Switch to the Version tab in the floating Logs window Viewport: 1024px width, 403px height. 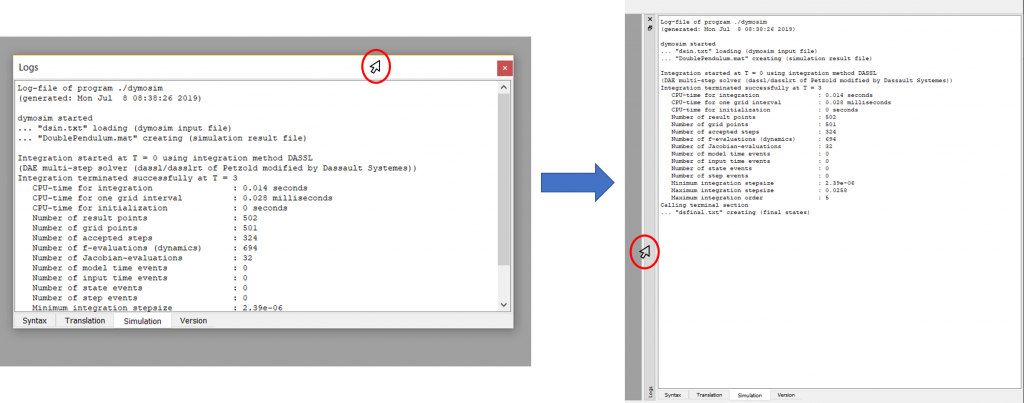193,321
